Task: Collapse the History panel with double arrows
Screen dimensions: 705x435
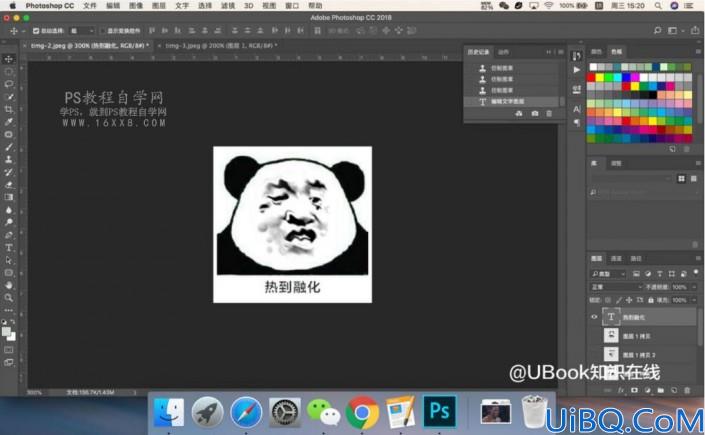Action: click(549, 52)
